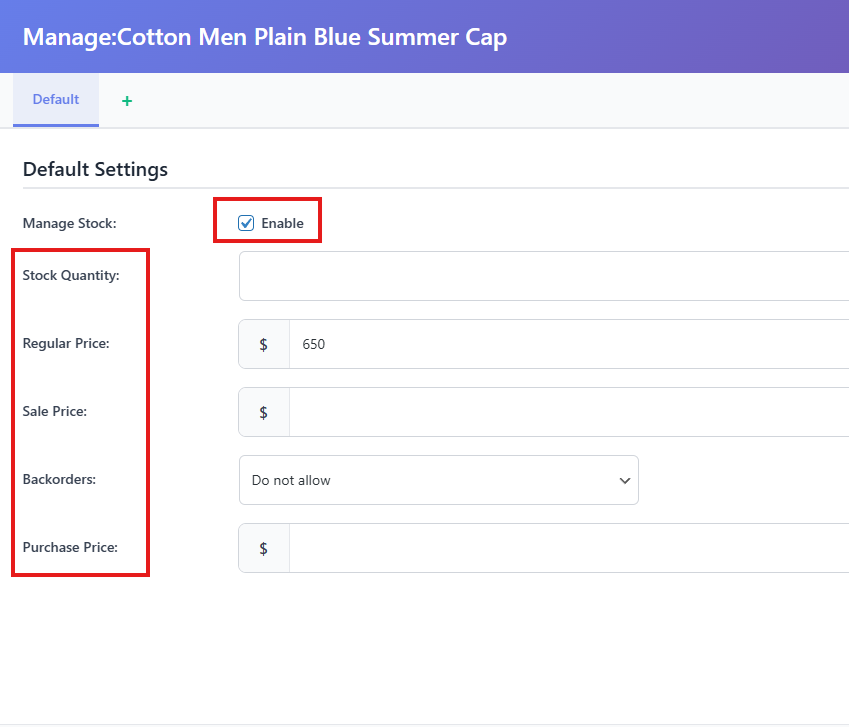Image resolution: width=849 pixels, height=727 pixels.
Task: Click the Manage Stock label
Action: 70,223
